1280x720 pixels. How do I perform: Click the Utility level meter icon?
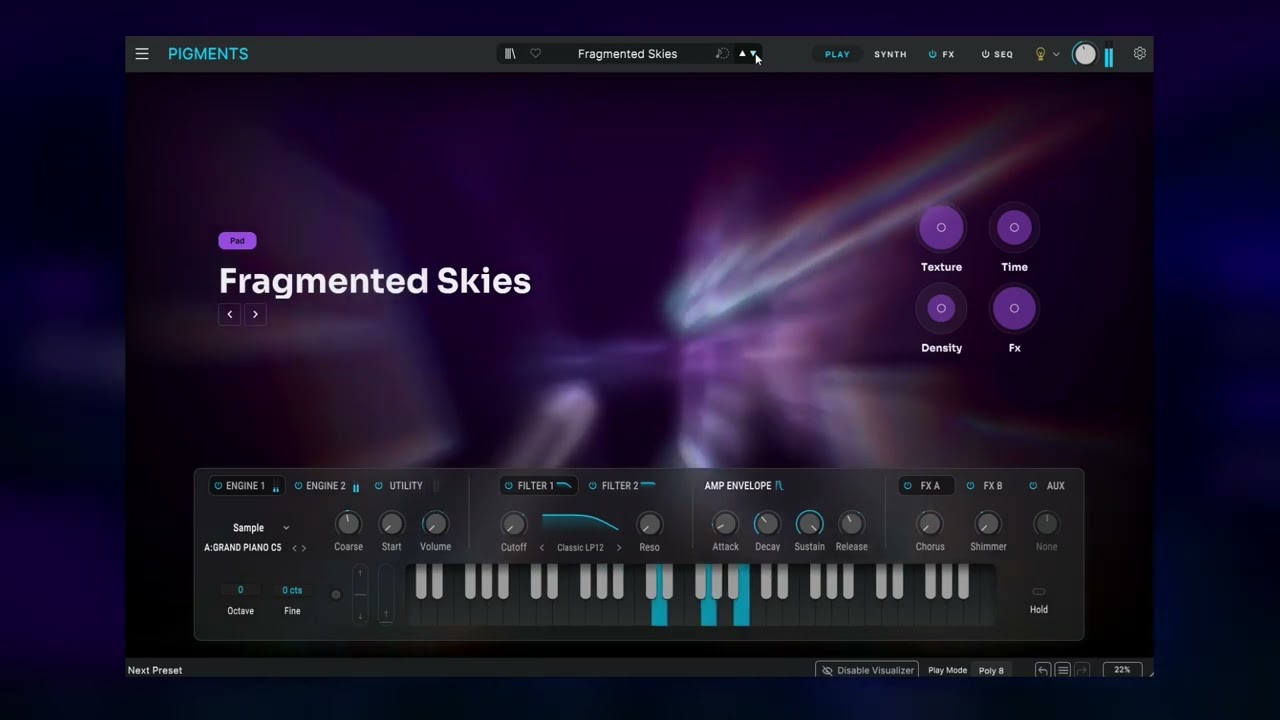436,487
